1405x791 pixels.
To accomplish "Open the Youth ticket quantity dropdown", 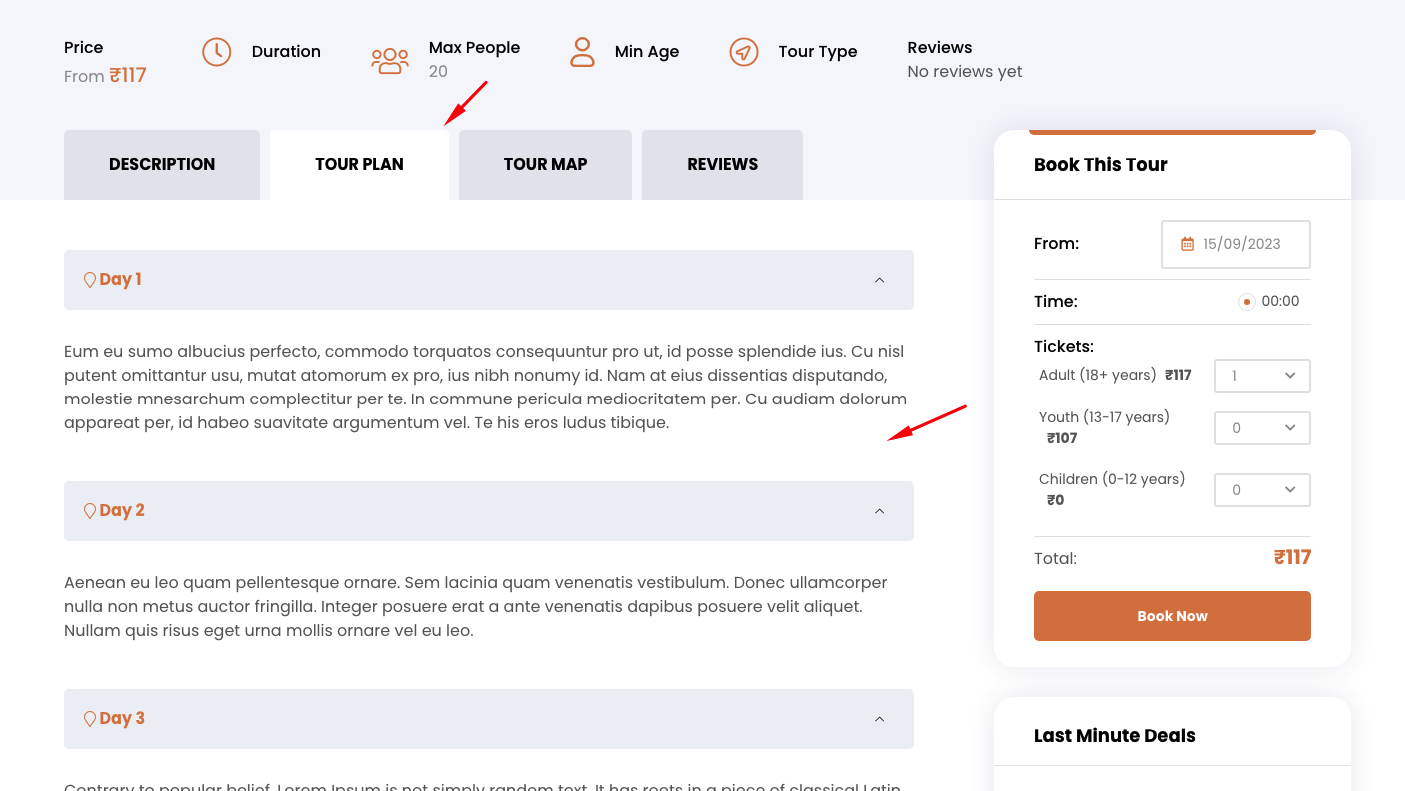I will (1262, 428).
